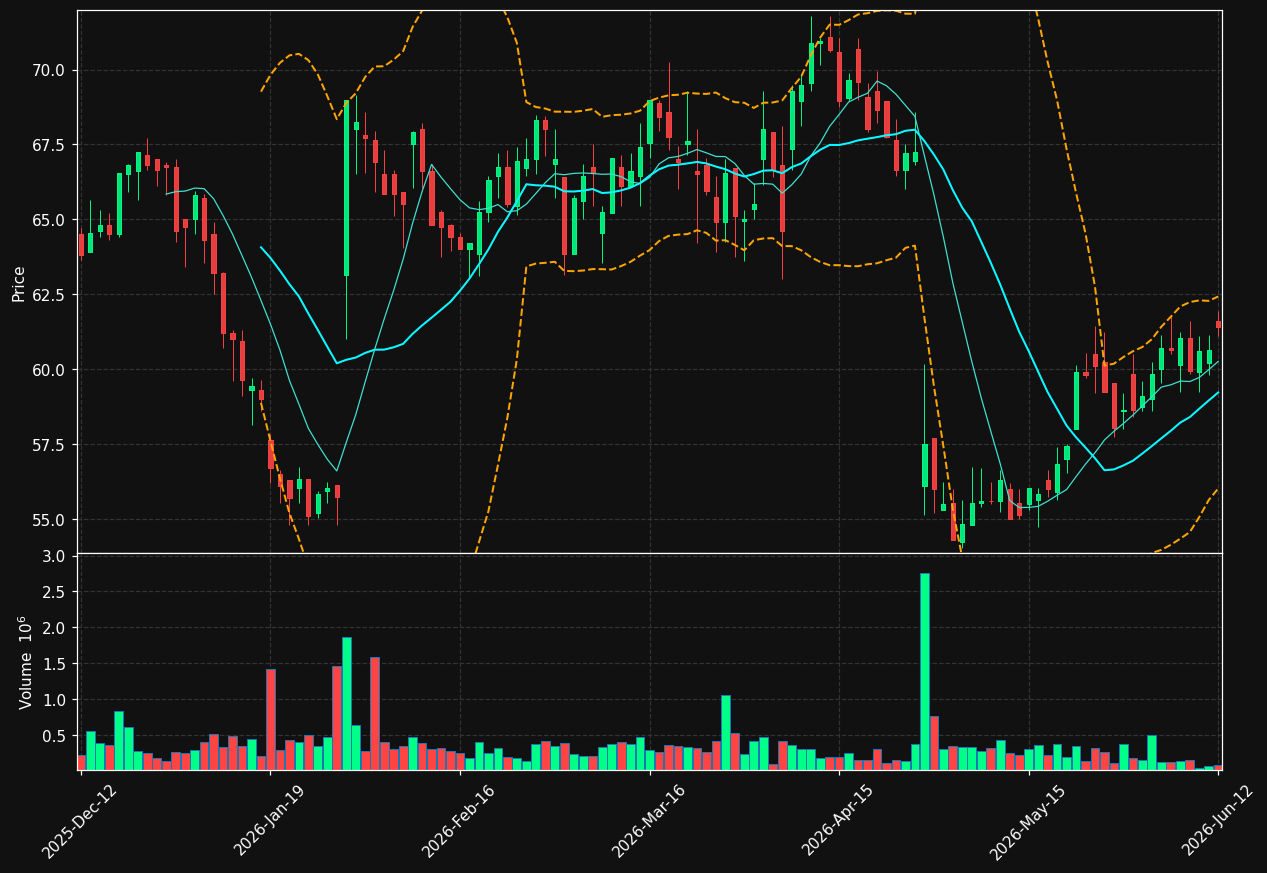This screenshot has height=873, width=1267.
Task: Click the 62.5 price axis tick
Action: (x=49, y=295)
